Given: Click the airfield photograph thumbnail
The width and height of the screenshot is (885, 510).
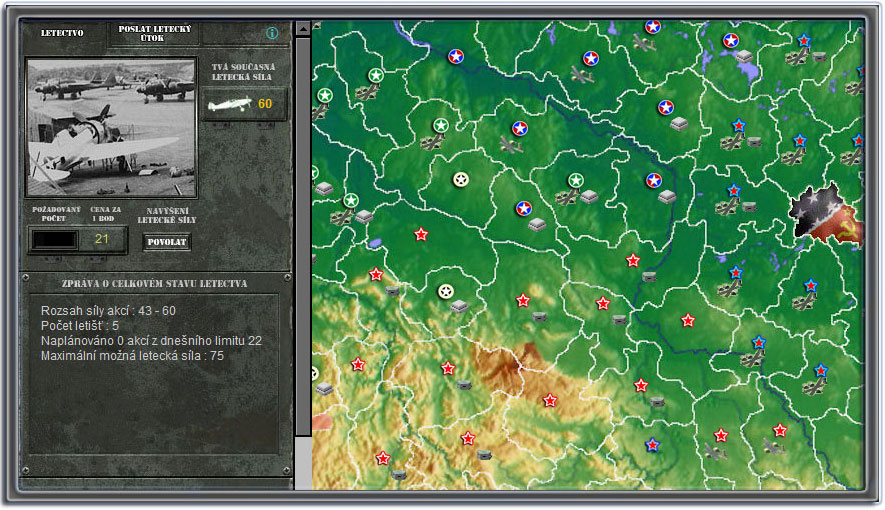Looking at the screenshot, I should pyautogui.click(x=111, y=127).
